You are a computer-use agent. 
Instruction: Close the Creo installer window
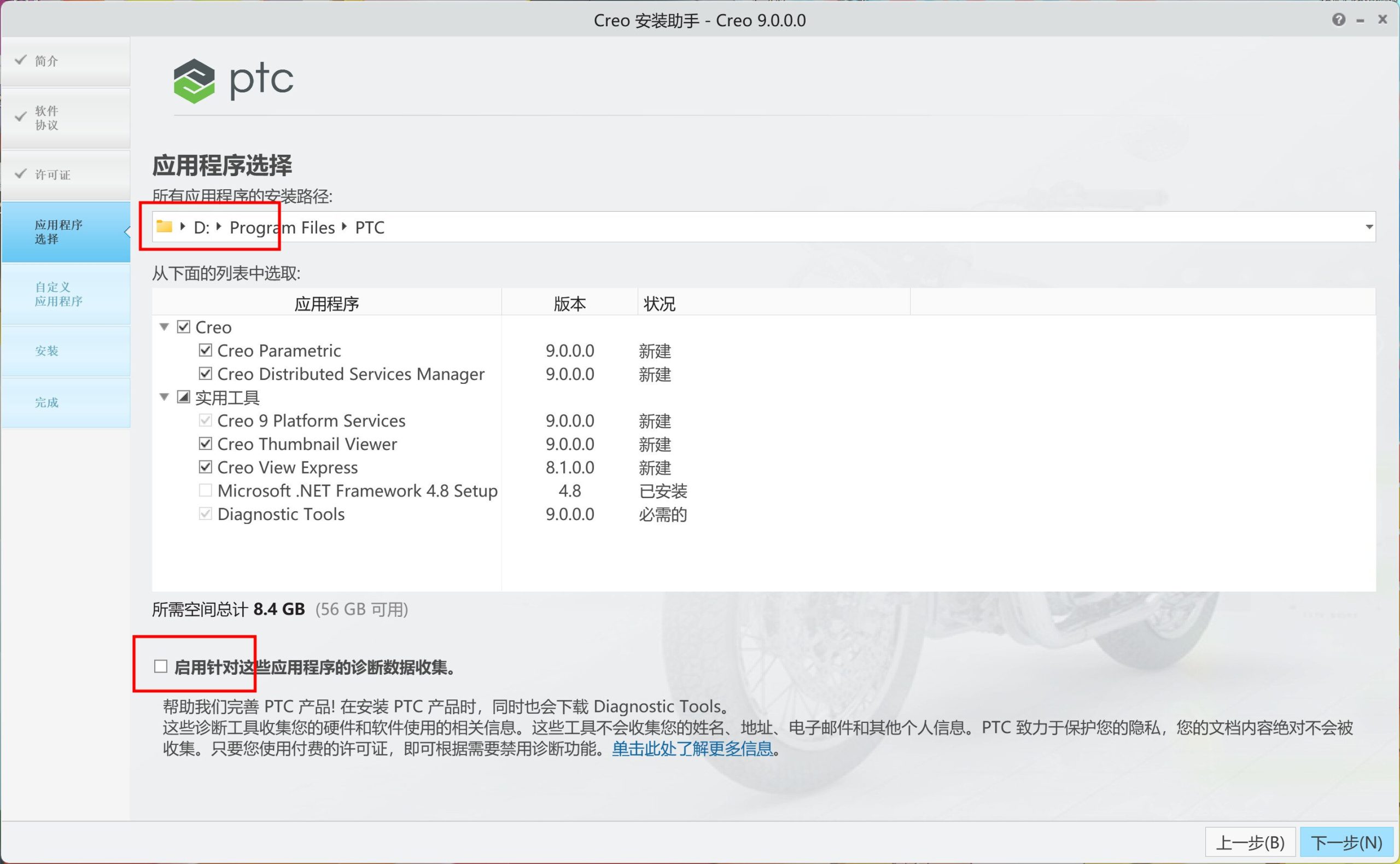click(1382, 20)
